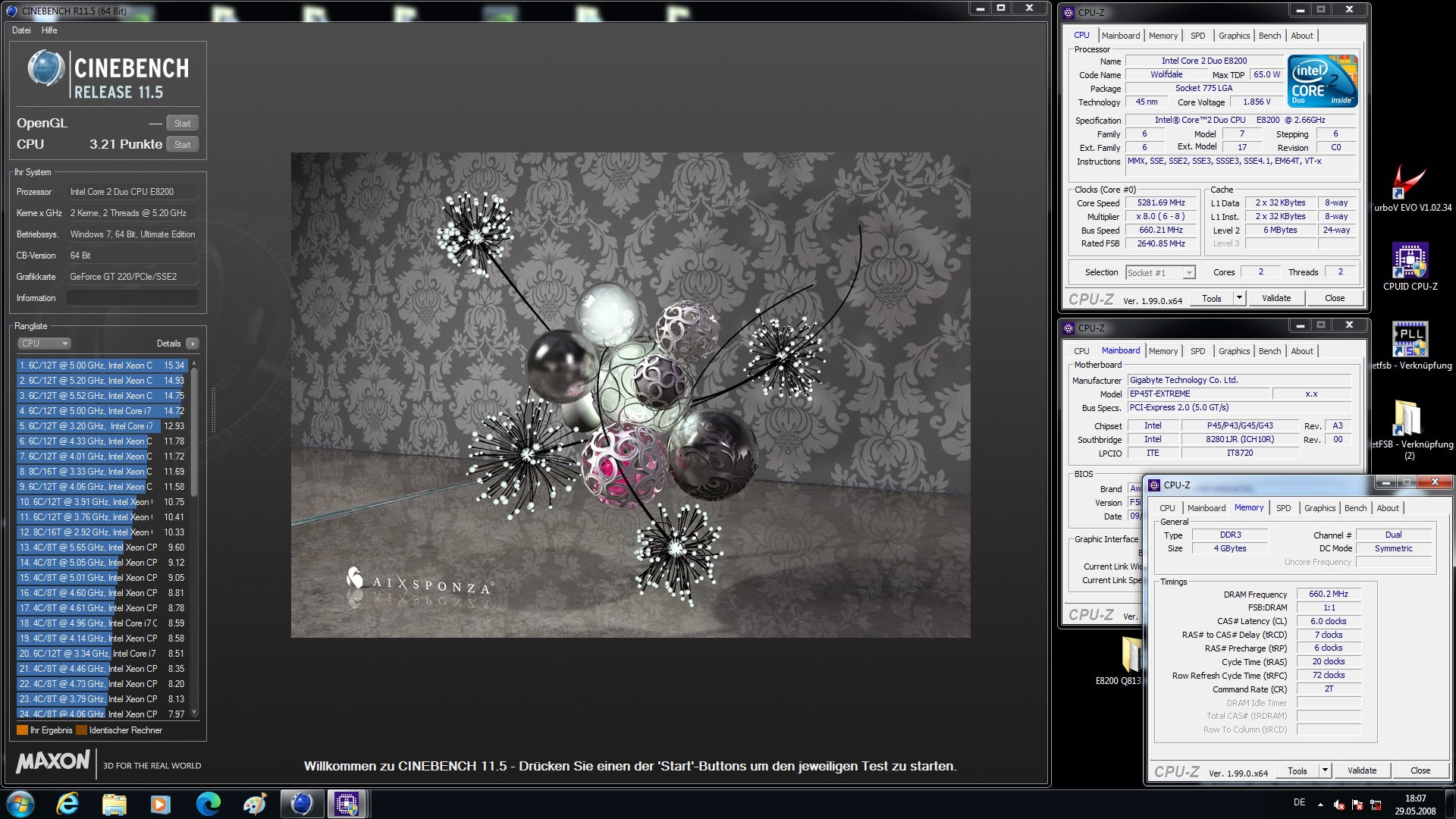Select ranking row 13 4C/8T @ 5.65 GHz
The height and width of the screenshot is (819, 1456).
[x=102, y=548]
